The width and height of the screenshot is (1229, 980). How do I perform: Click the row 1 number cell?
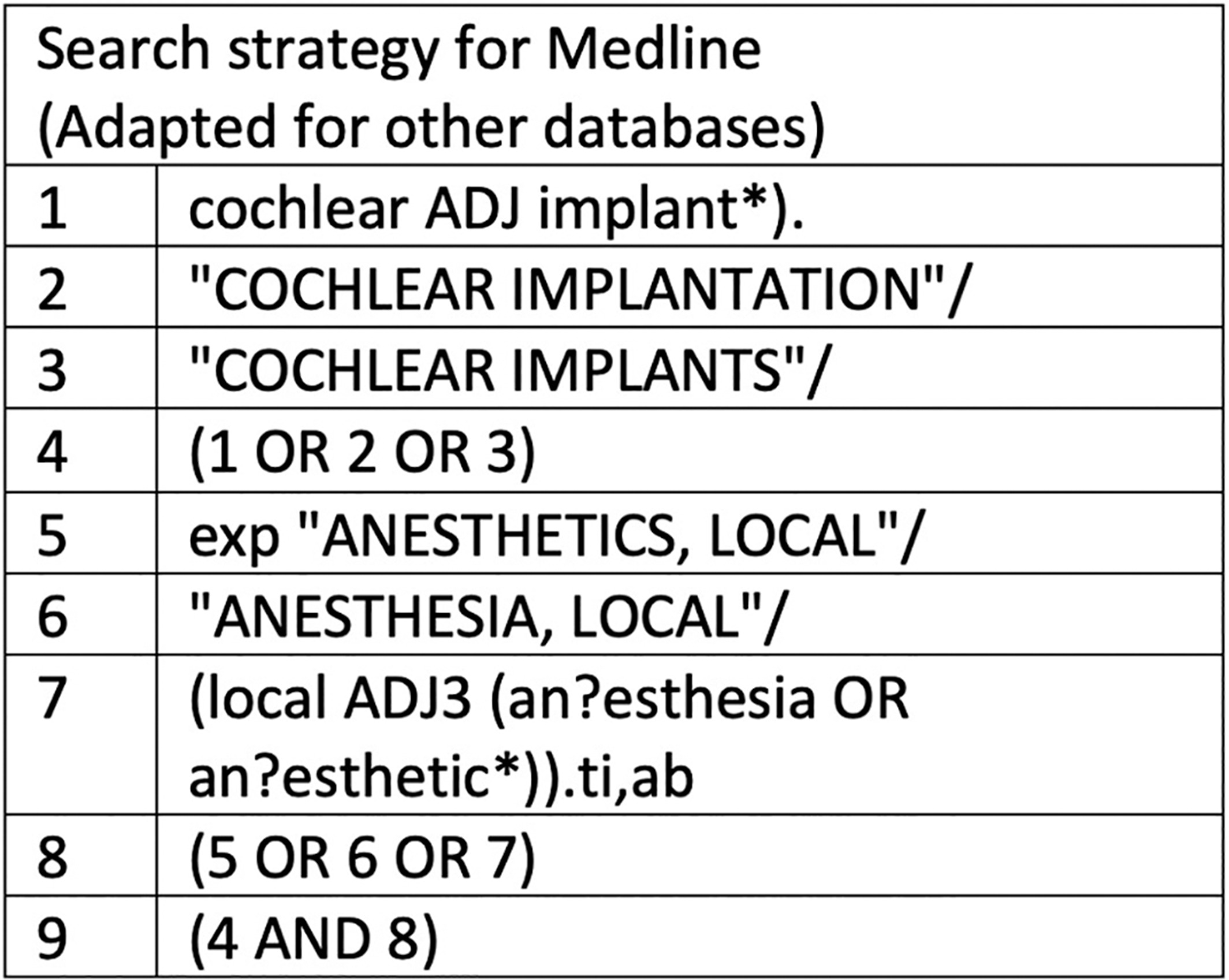81,206
